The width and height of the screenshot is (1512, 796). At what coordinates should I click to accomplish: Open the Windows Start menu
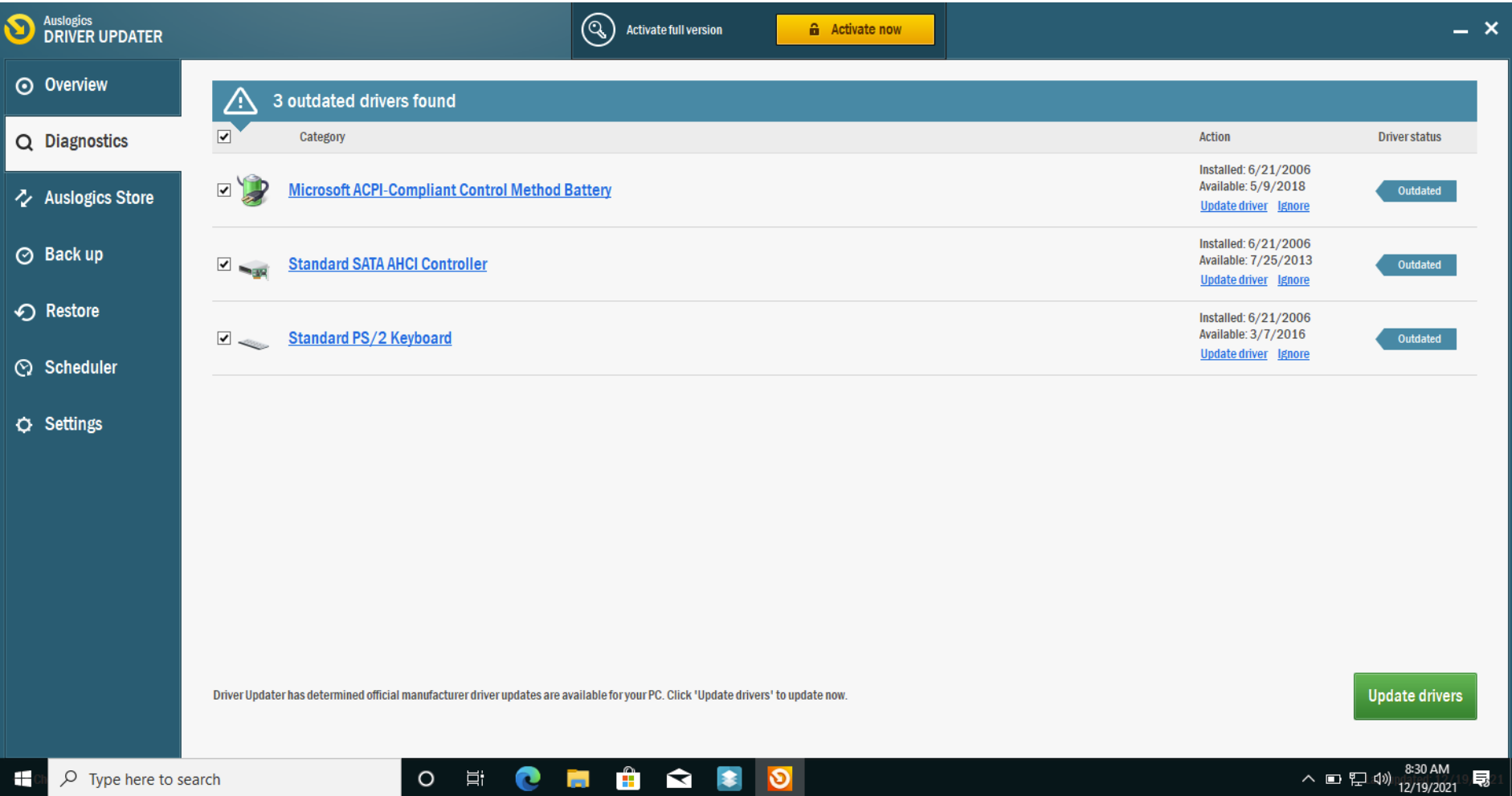23,778
